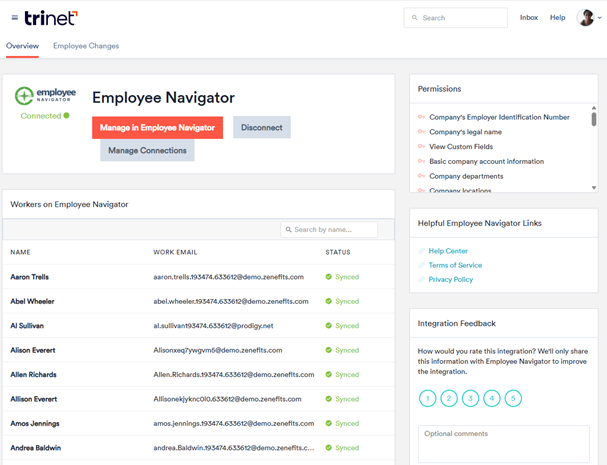Screen dimensions: 607x465
Task: Select worker Al Sullivan
Action: (27, 326)
